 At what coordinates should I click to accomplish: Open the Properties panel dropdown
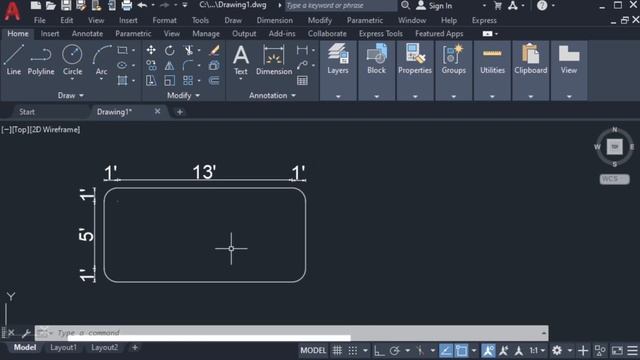click(x=415, y=97)
